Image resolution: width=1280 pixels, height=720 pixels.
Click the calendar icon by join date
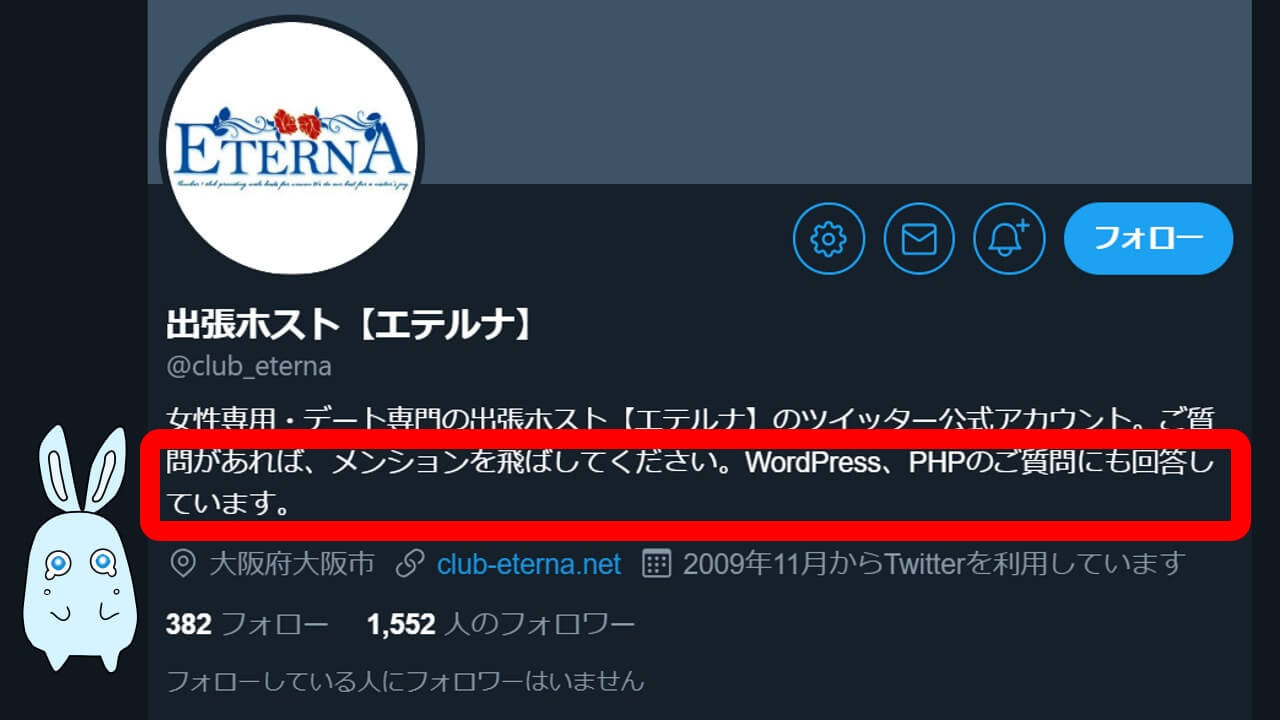(x=655, y=563)
